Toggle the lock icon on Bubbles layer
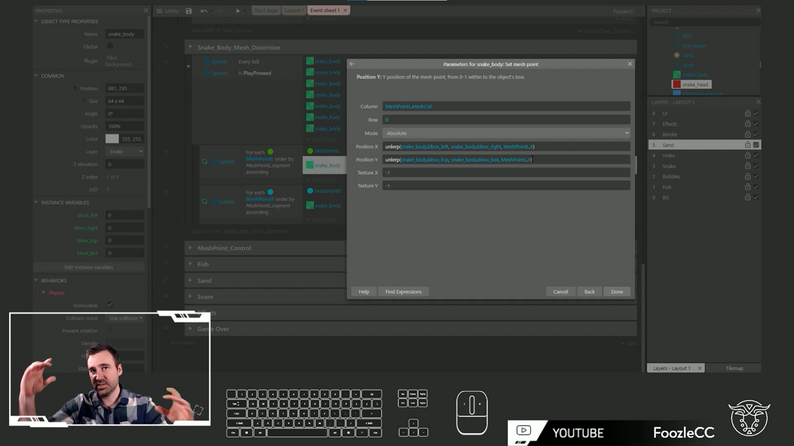The image size is (794, 446). tap(747, 176)
